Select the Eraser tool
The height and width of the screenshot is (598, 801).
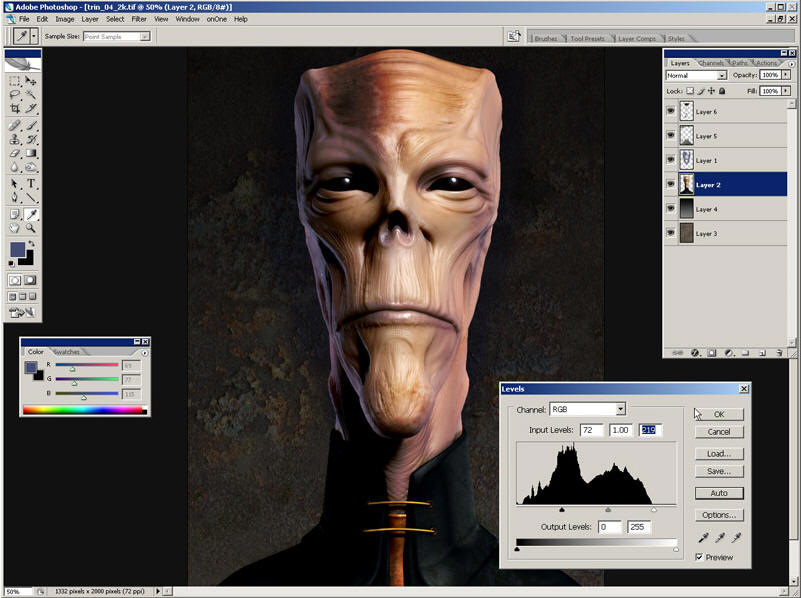click(15, 153)
